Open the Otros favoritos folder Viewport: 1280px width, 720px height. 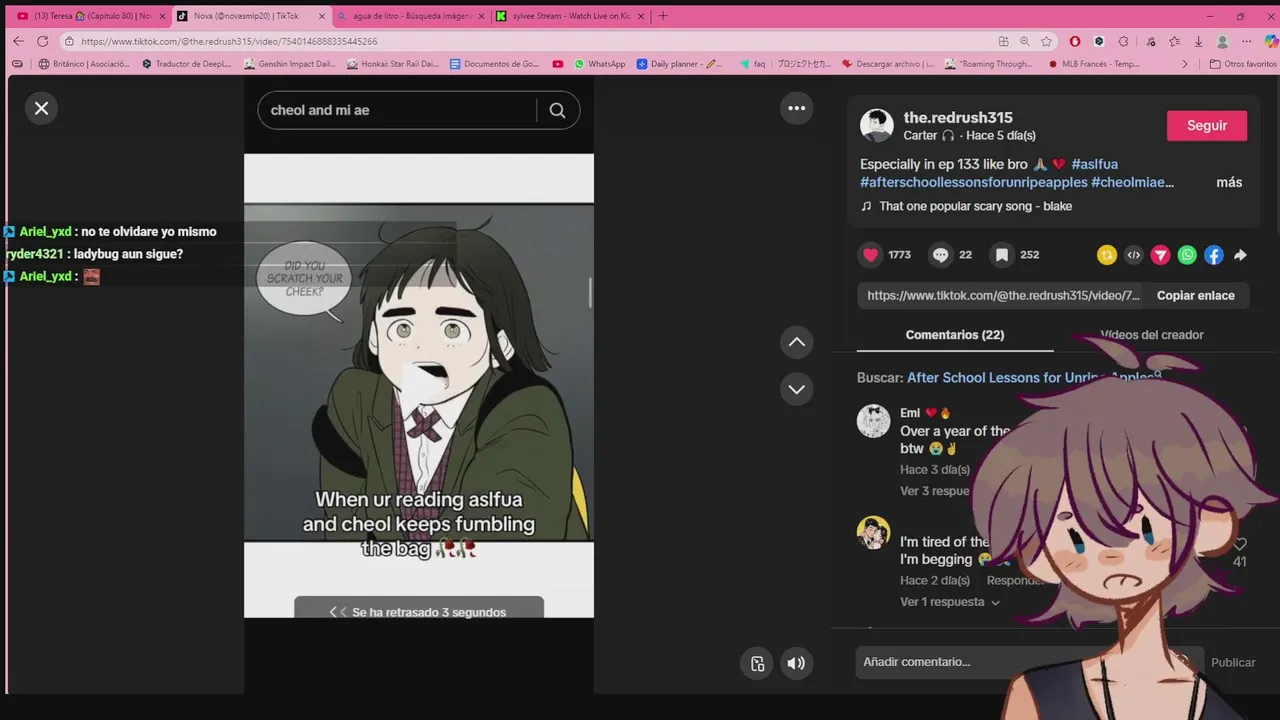pos(1243,64)
